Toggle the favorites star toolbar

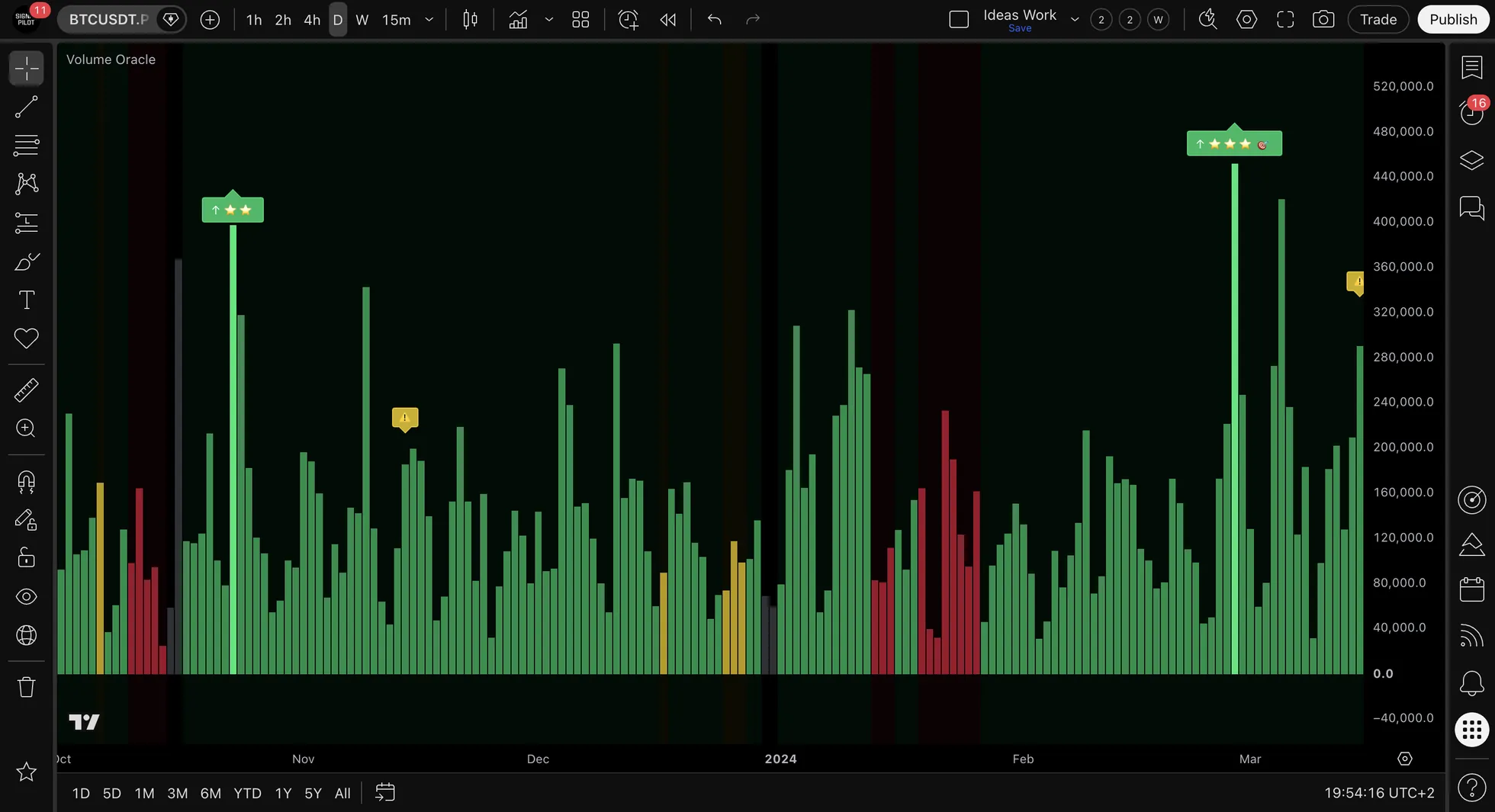[x=26, y=772]
